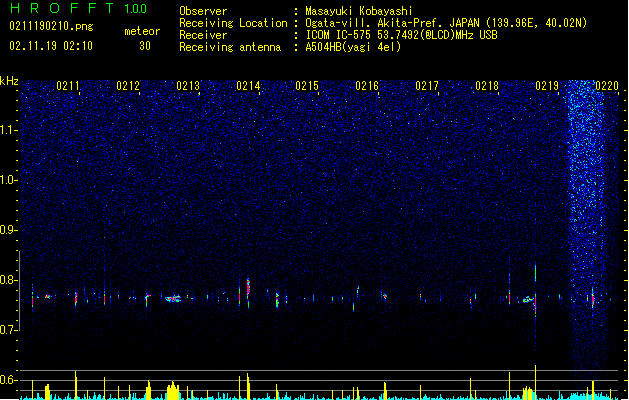Click the word meteor

[x=142, y=31]
